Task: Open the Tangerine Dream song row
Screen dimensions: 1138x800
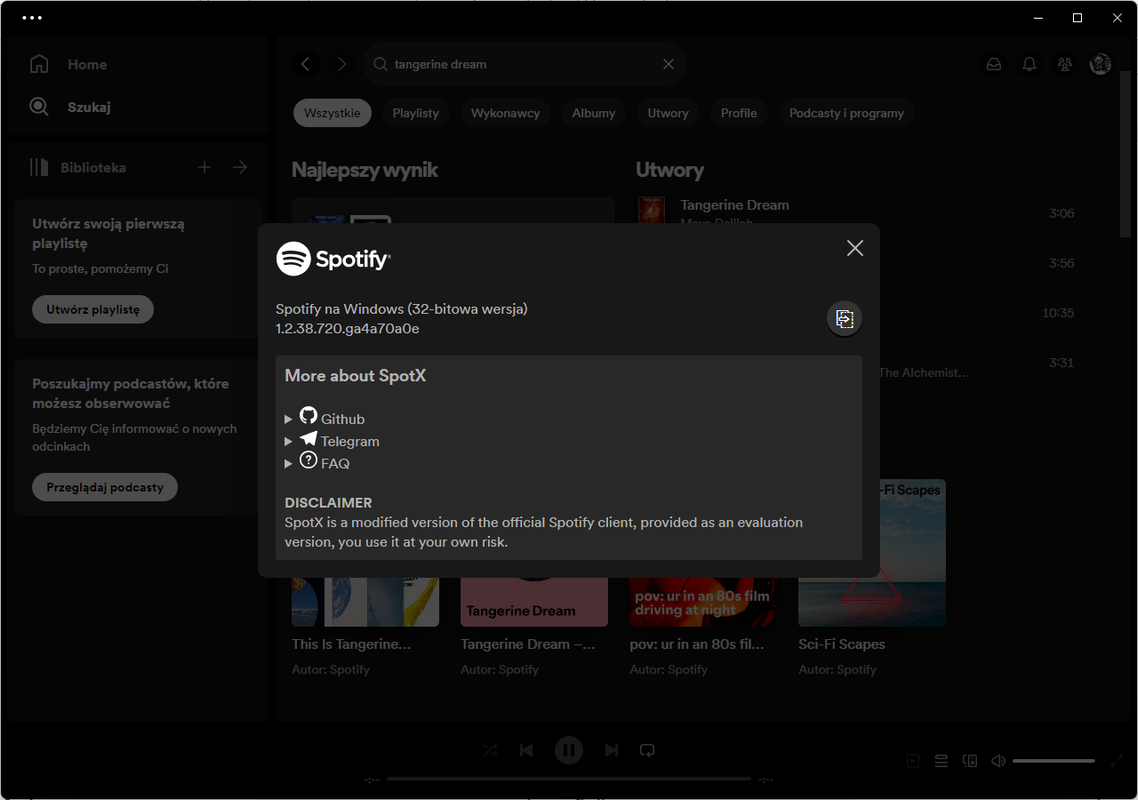Action: click(856, 213)
